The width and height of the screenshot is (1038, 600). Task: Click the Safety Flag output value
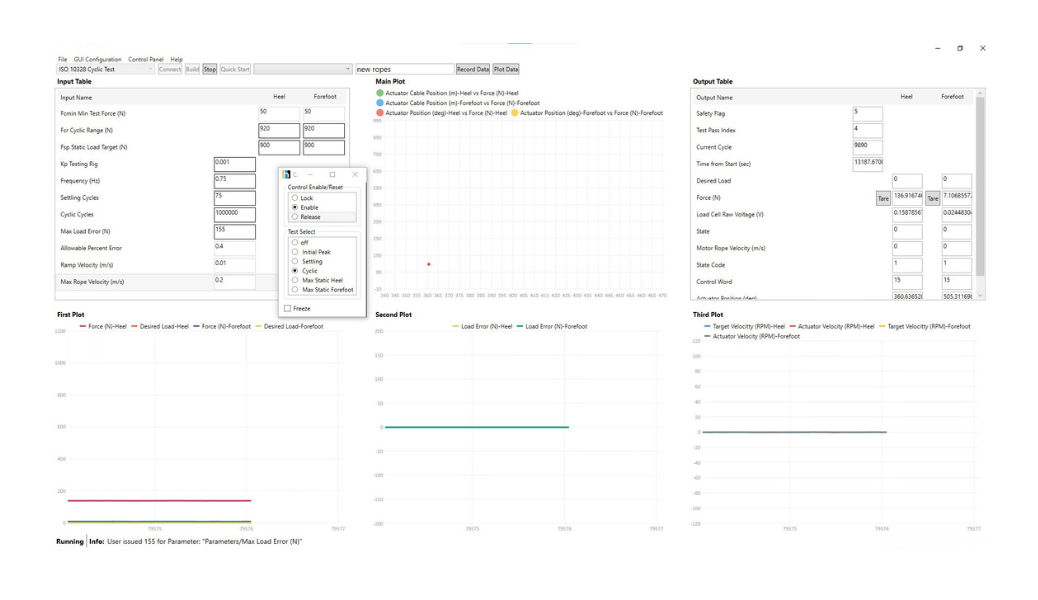867,113
